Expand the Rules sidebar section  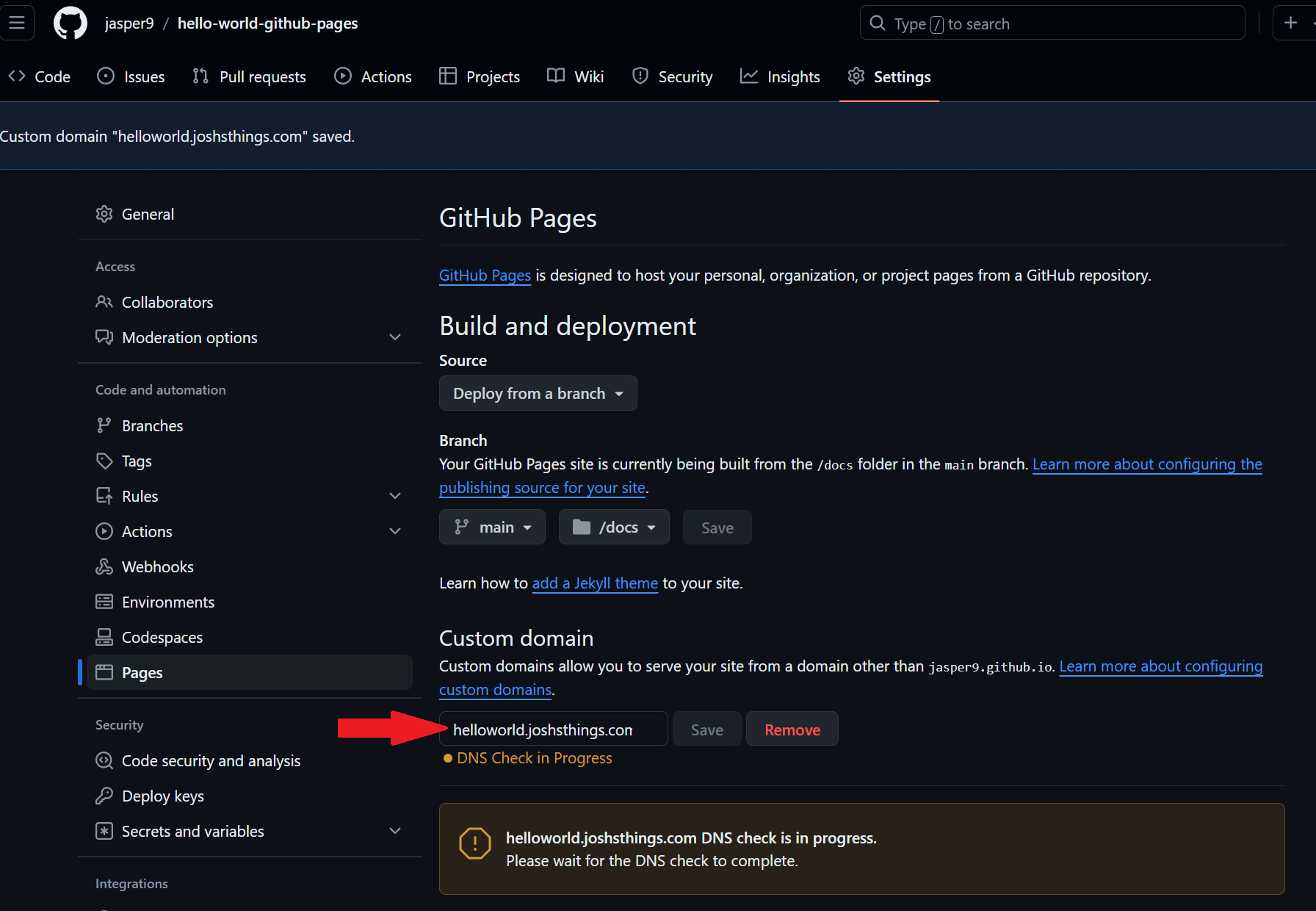[395, 496]
